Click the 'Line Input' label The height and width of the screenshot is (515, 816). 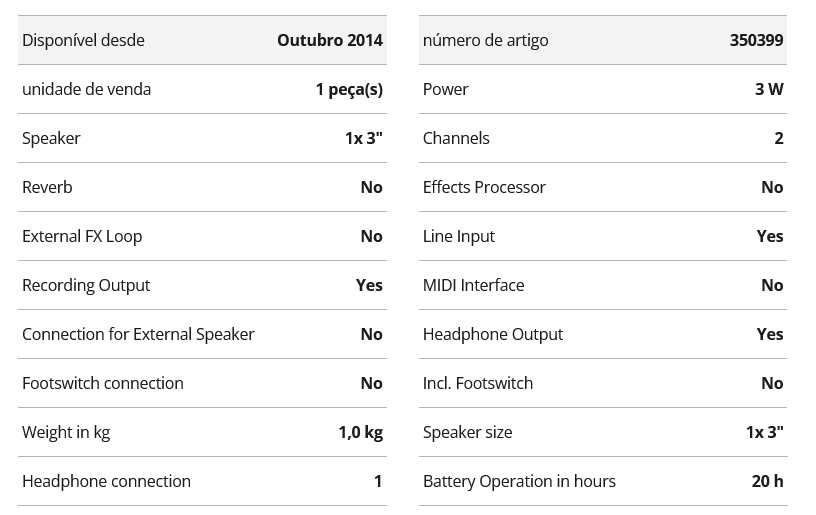(459, 236)
